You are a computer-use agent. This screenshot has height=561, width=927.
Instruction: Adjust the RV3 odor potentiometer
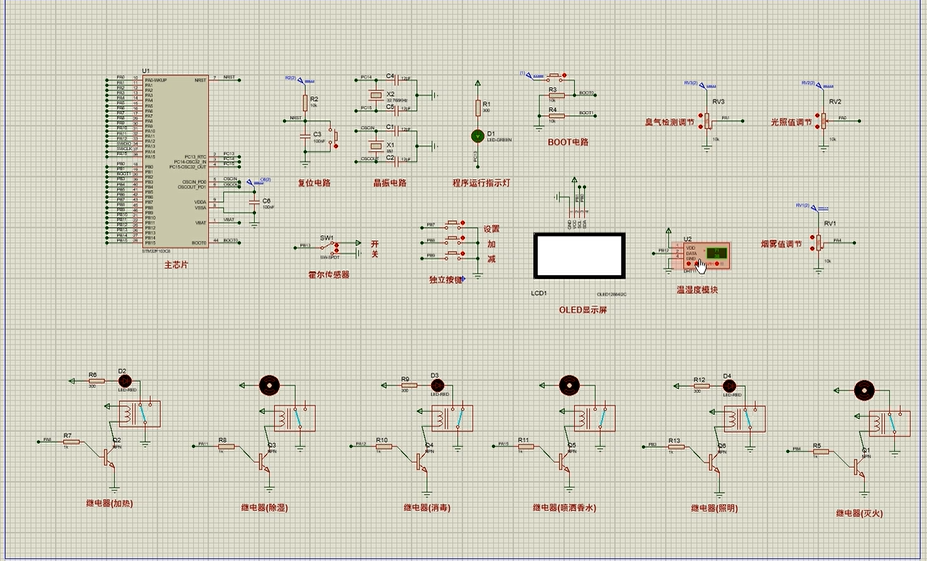point(707,121)
